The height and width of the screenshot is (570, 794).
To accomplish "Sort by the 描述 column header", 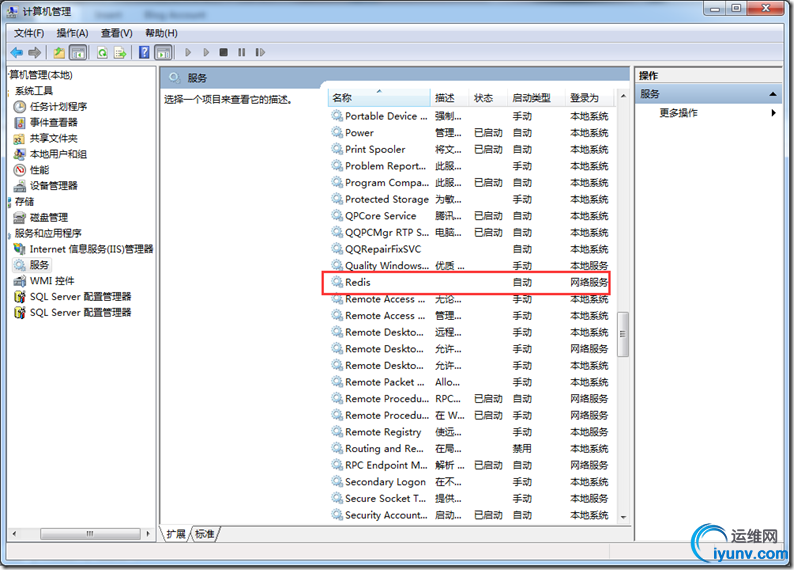I will pyautogui.click(x=450, y=98).
